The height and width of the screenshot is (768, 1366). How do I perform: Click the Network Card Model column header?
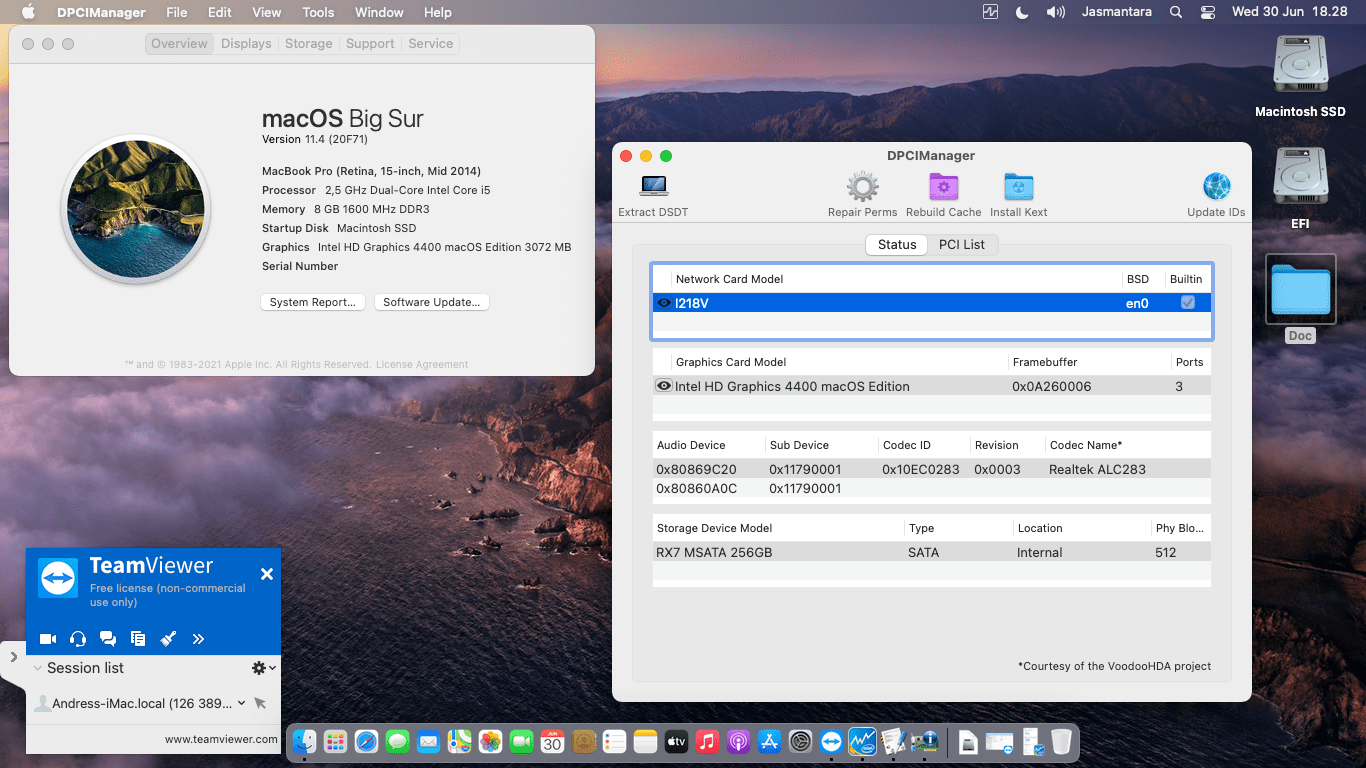click(x=729, y=279)
